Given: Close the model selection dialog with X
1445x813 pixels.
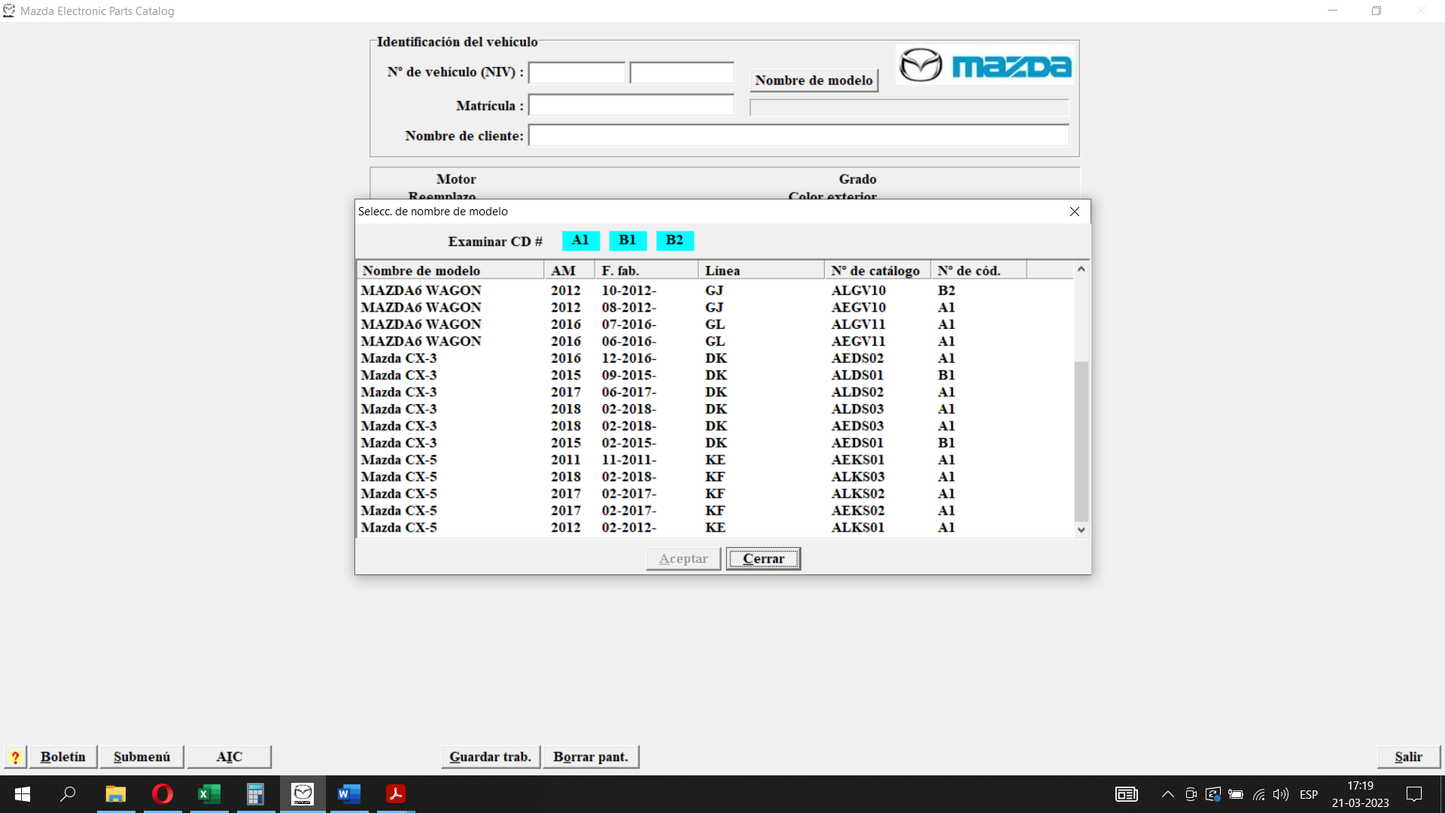Looking at the screenshot, I should pos(1074,211).
